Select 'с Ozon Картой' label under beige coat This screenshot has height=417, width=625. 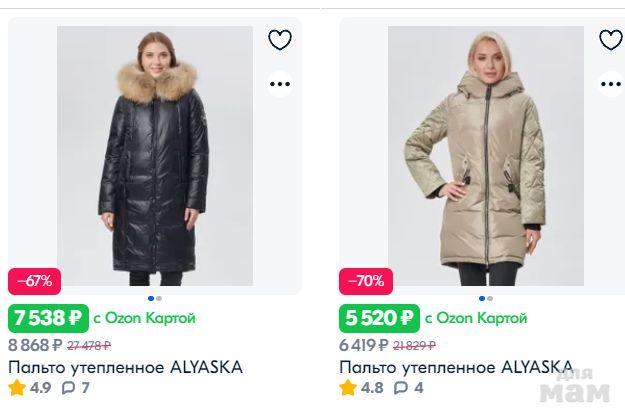(x=475, y=319)
